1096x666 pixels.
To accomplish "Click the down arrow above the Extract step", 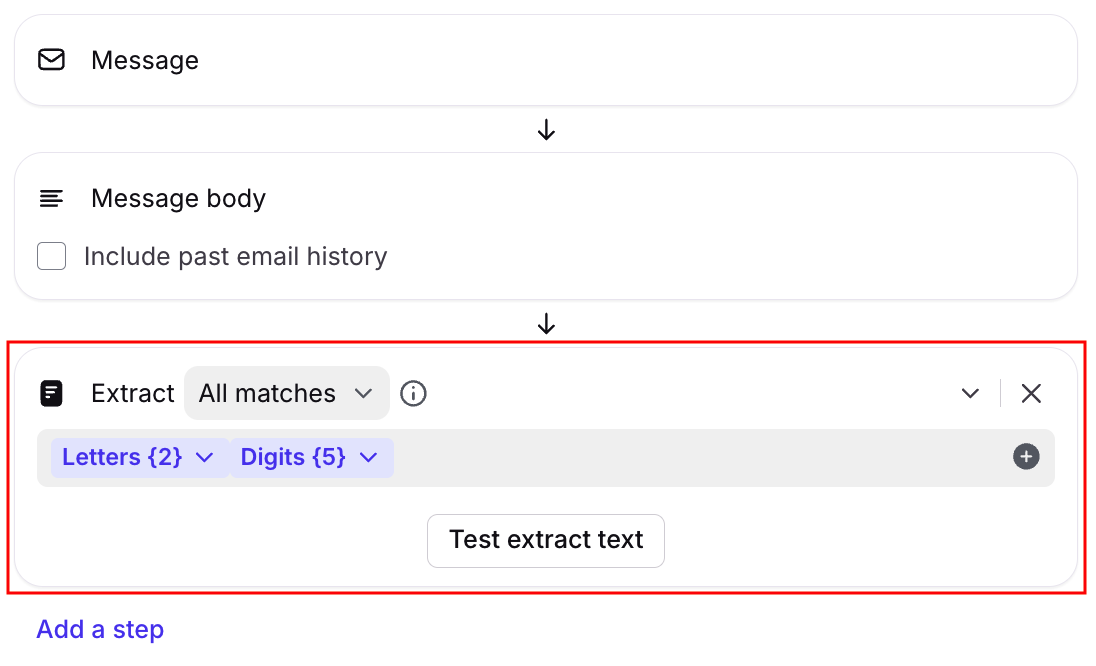I will 546,324.
